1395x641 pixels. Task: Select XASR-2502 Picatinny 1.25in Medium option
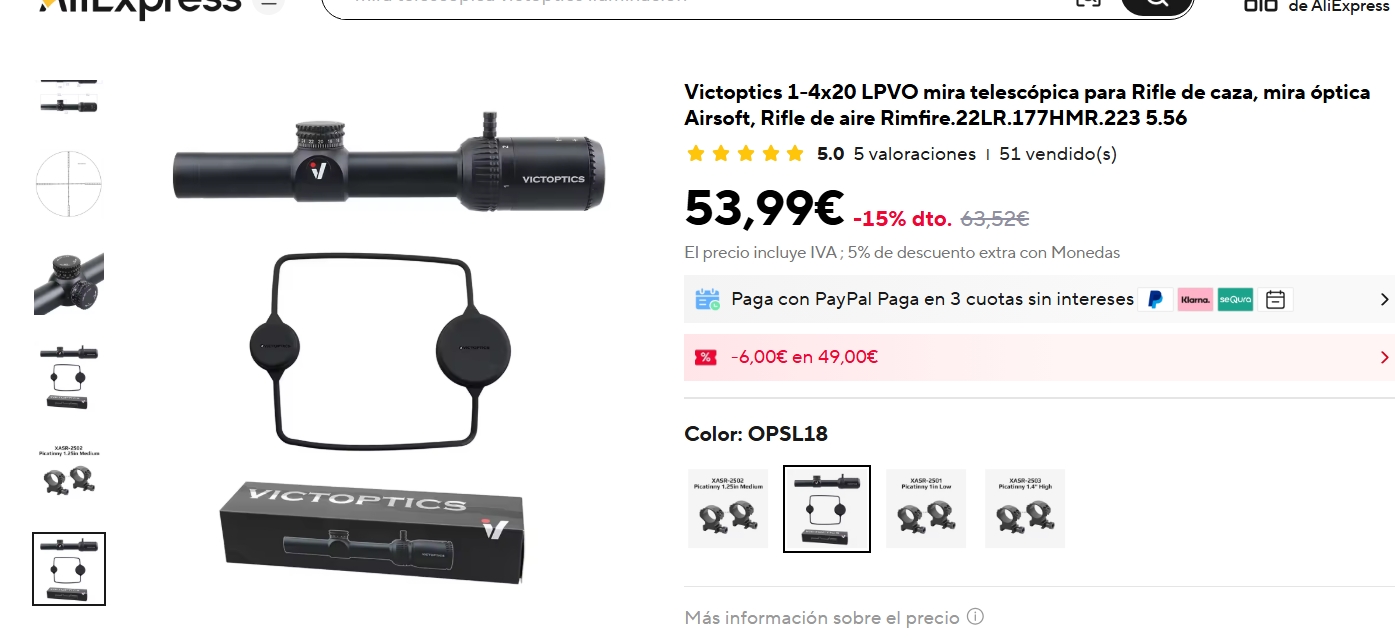[x=728, y=508]
